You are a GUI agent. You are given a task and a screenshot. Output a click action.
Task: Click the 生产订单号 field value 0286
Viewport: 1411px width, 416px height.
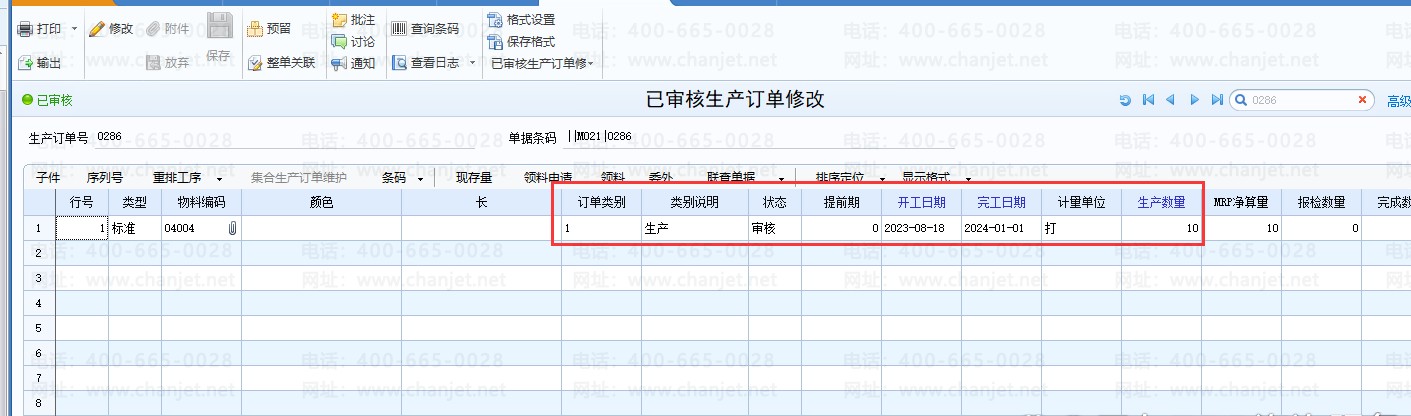click(x=110, y=136)
